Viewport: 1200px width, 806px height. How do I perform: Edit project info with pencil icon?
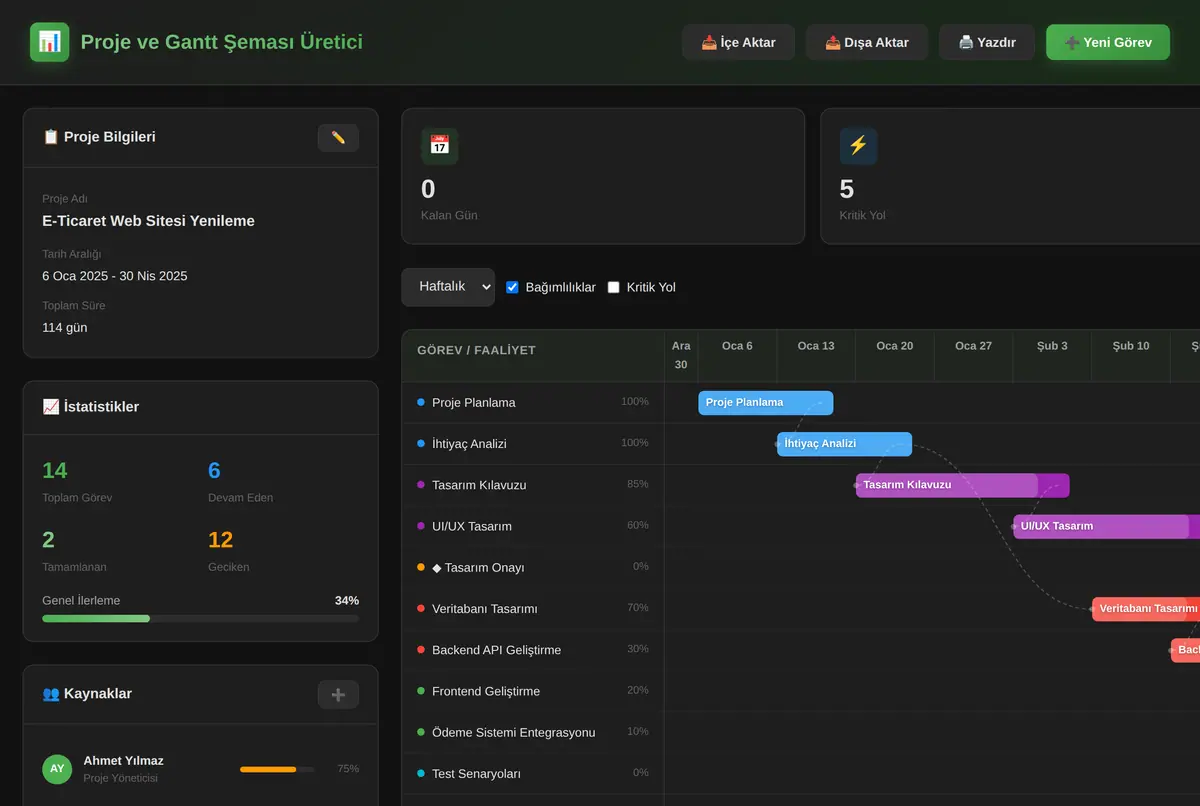[338, 138]
